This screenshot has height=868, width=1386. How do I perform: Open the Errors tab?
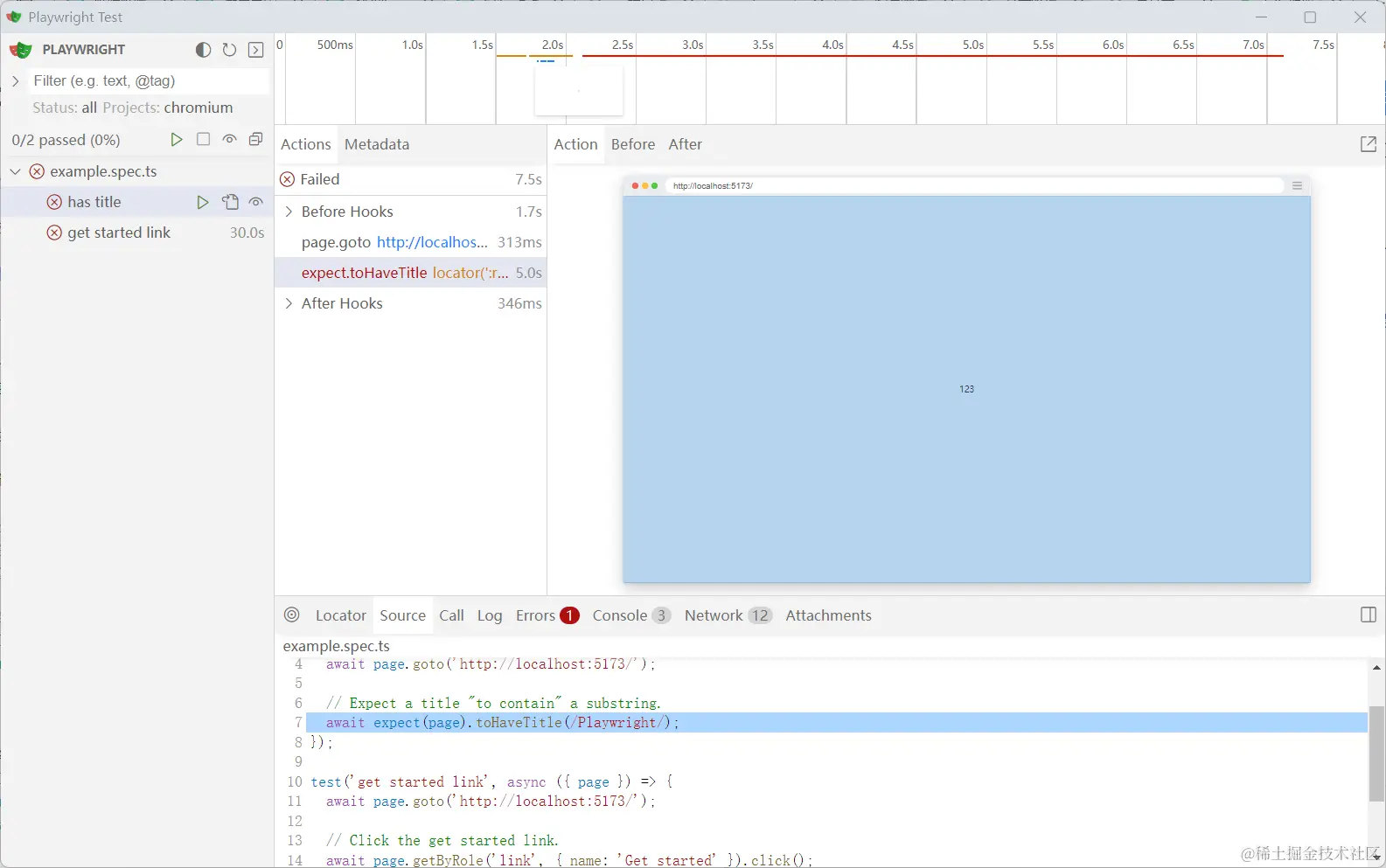[547, 615]
